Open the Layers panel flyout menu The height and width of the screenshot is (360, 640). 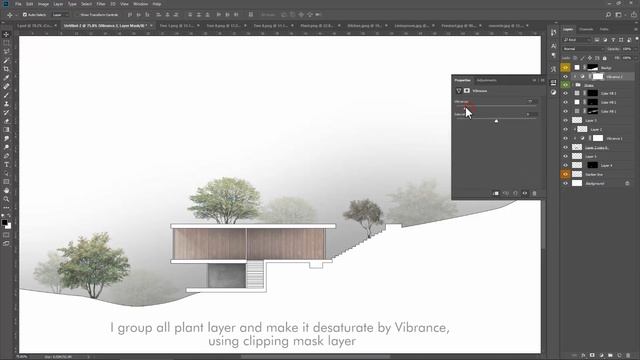coord(637,29)
